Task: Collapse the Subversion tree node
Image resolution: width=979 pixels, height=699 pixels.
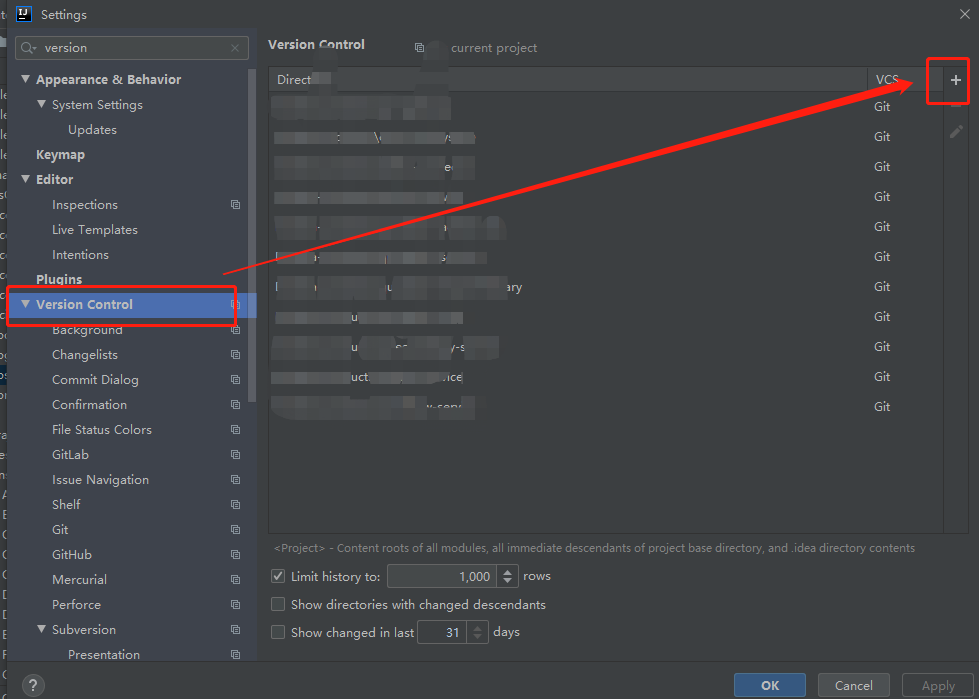Action: click(41, 629)
